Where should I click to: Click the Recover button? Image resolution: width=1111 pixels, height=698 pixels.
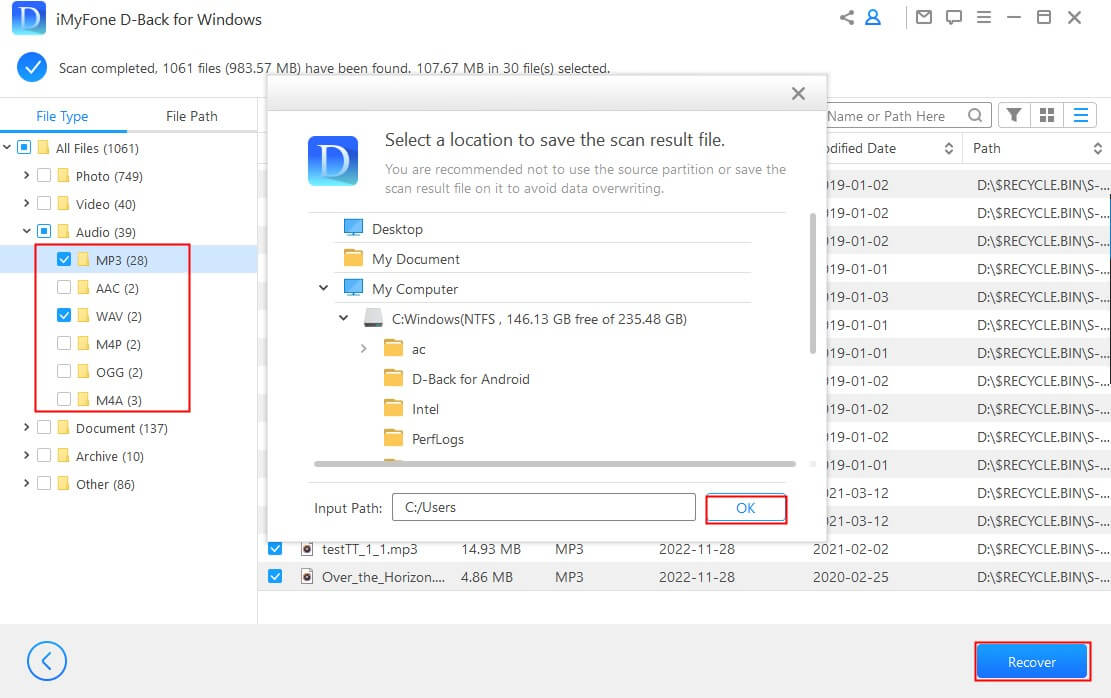(1032, 662)
